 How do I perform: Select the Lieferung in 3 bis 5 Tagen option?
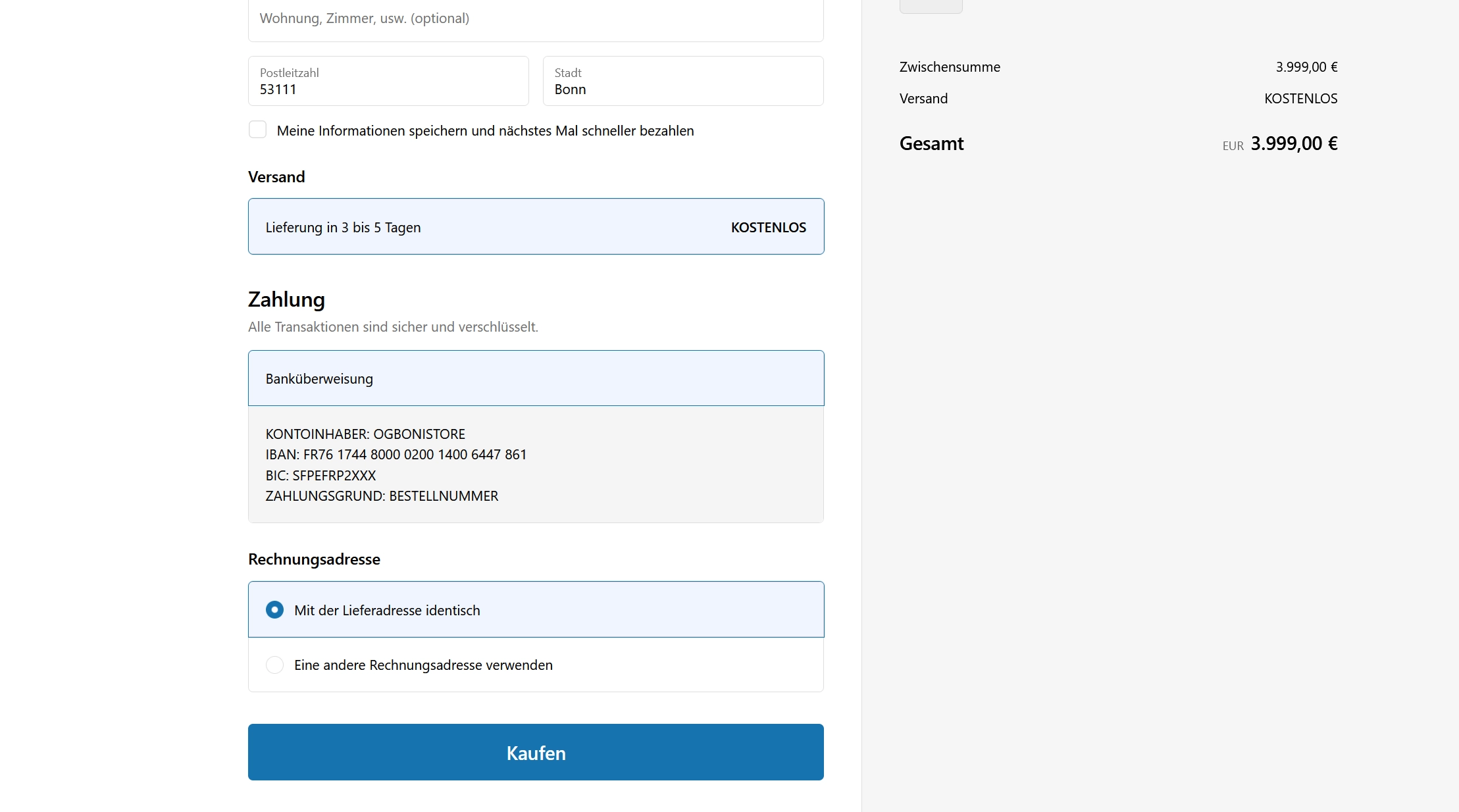click(536, 227)
